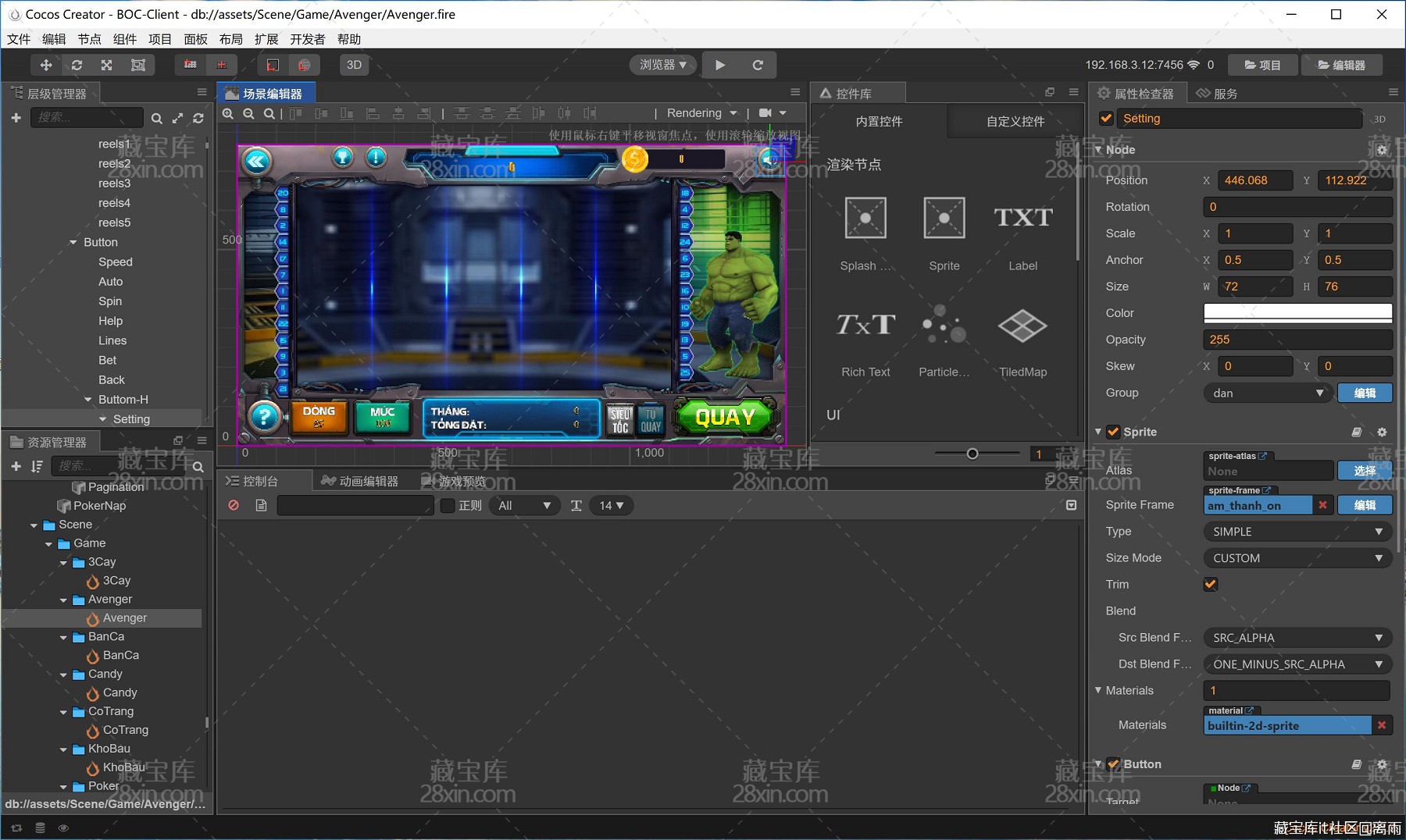The height and width of the screenshot is (840, 1406).
Task: Open the Sprite component settings gear
Action: tap(1382, 432)
